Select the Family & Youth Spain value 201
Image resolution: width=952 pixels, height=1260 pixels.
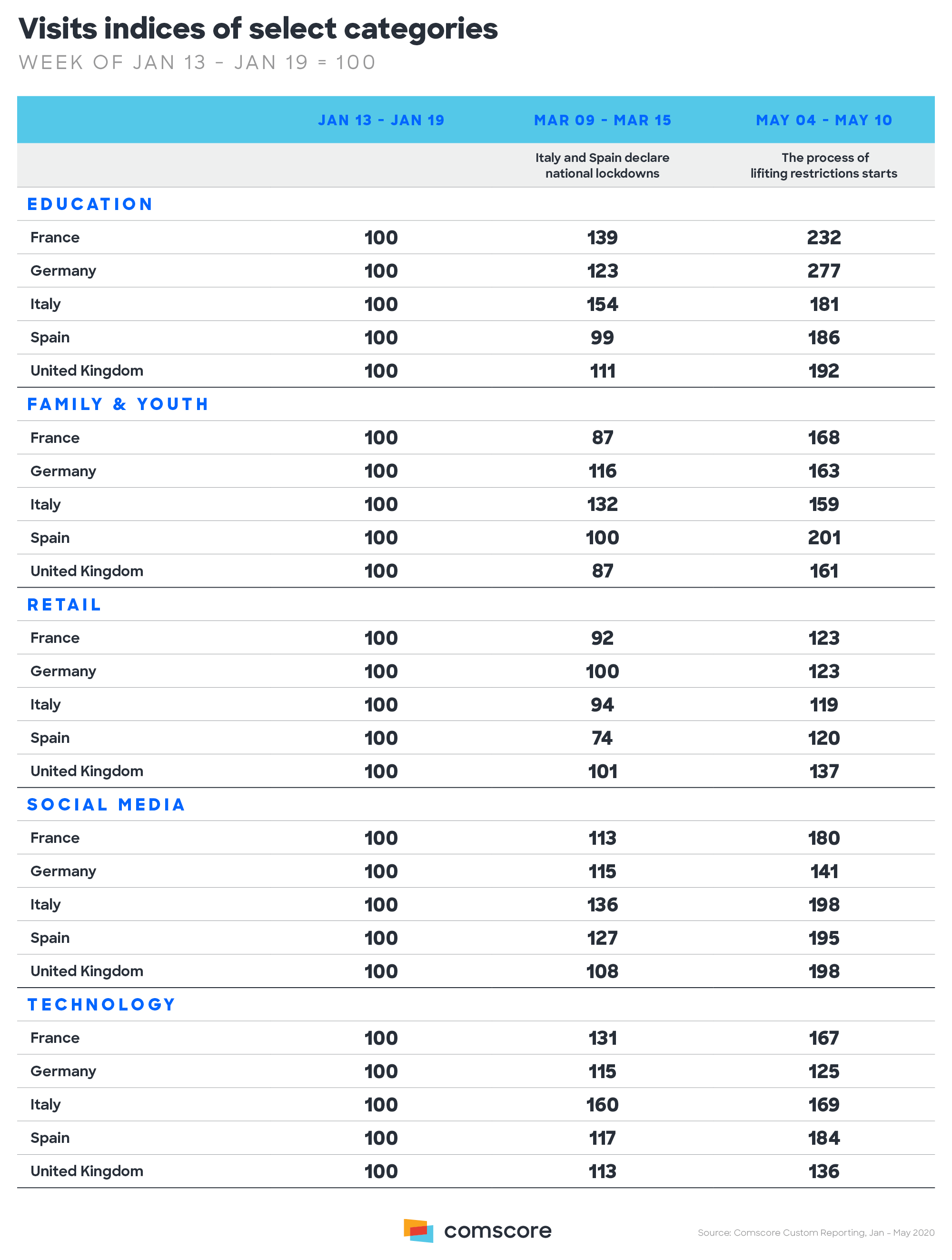[824, 538]
